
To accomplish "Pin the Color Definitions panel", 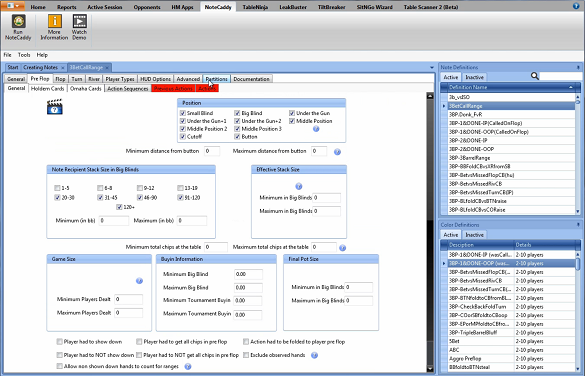I will [578, 225].
